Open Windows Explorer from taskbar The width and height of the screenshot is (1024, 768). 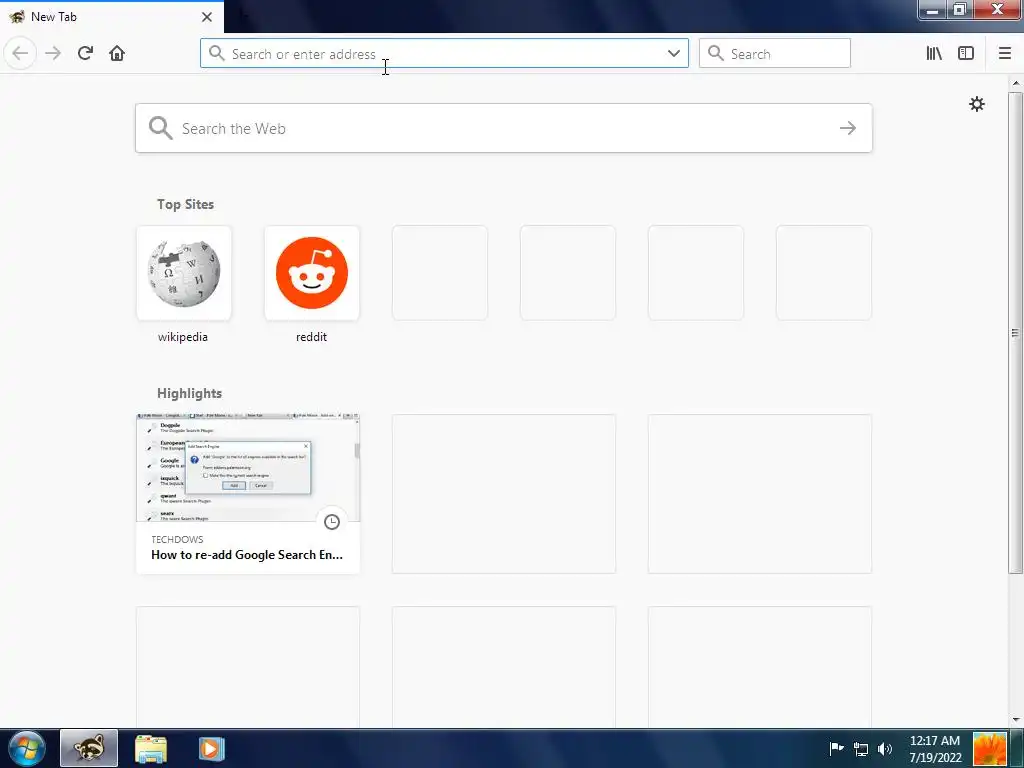pos(151,748)
